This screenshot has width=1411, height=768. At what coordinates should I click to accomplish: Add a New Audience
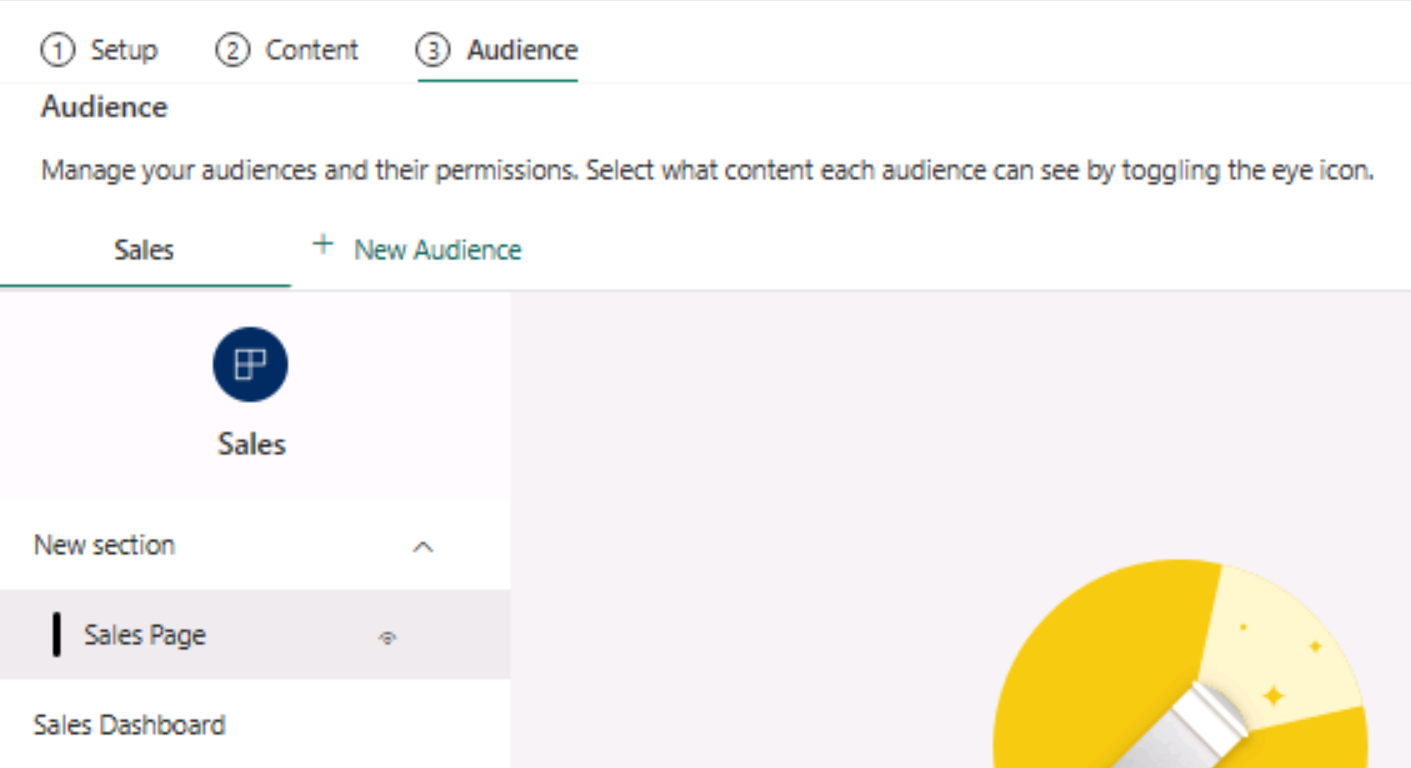438,250
